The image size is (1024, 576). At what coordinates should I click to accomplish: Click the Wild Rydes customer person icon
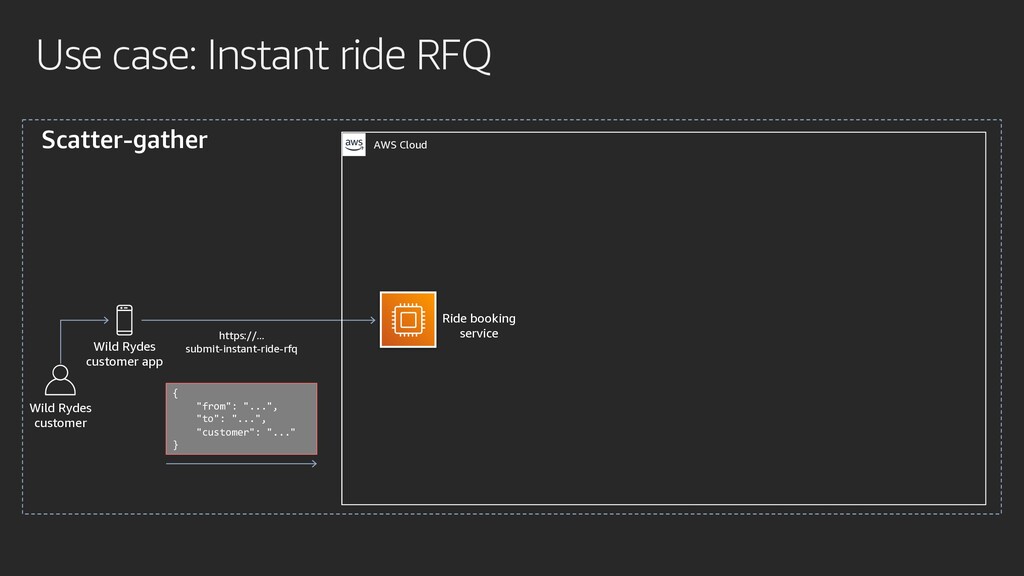click(60, 380)
